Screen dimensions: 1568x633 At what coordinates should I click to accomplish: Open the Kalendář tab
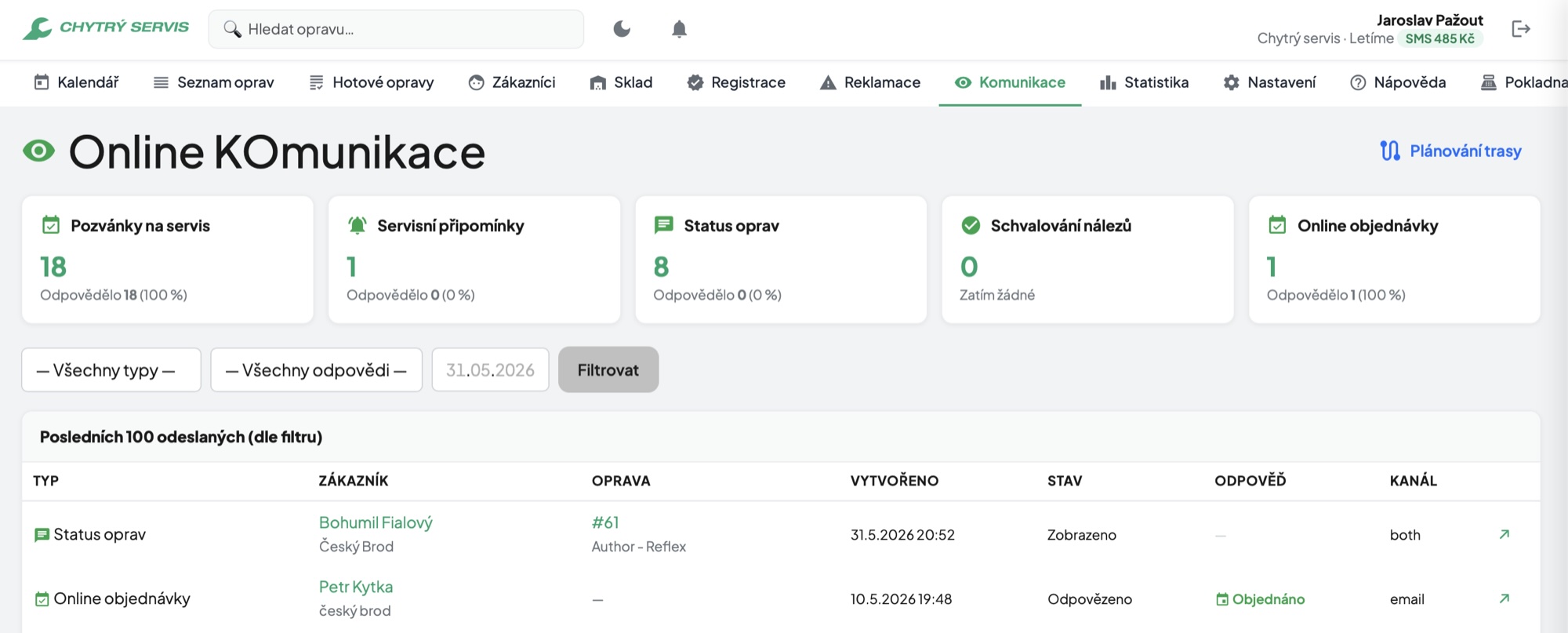click(76, 82)
